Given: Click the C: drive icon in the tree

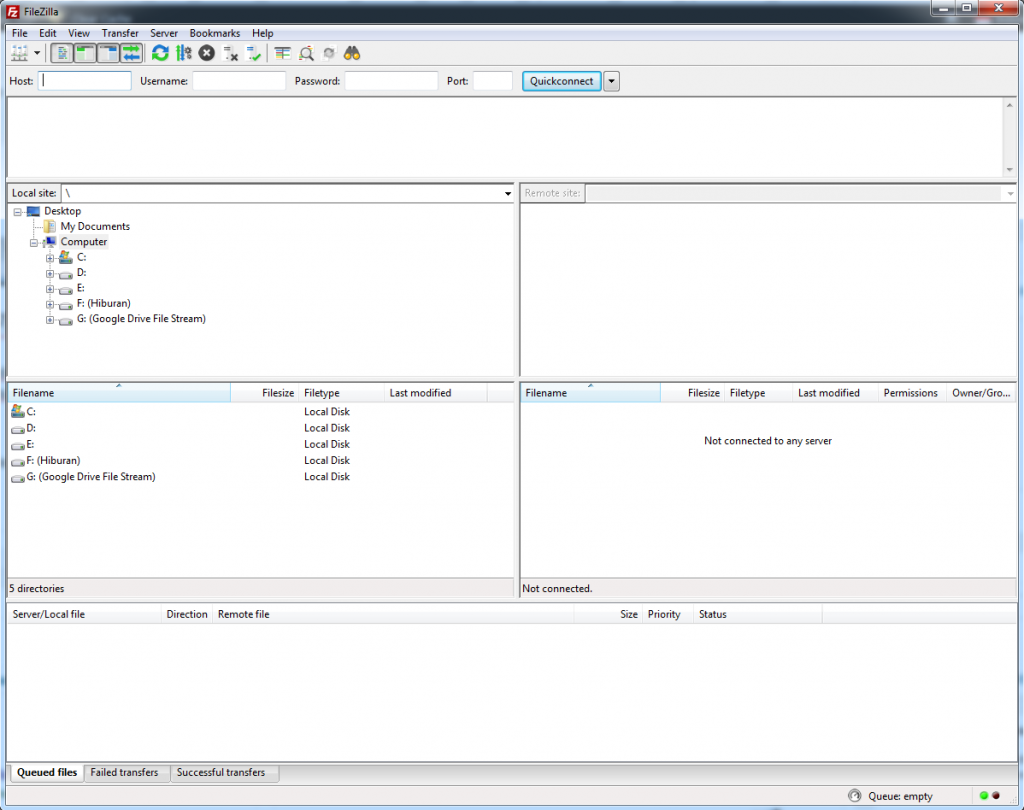Looking at the screenshot, I should (66, 257).
